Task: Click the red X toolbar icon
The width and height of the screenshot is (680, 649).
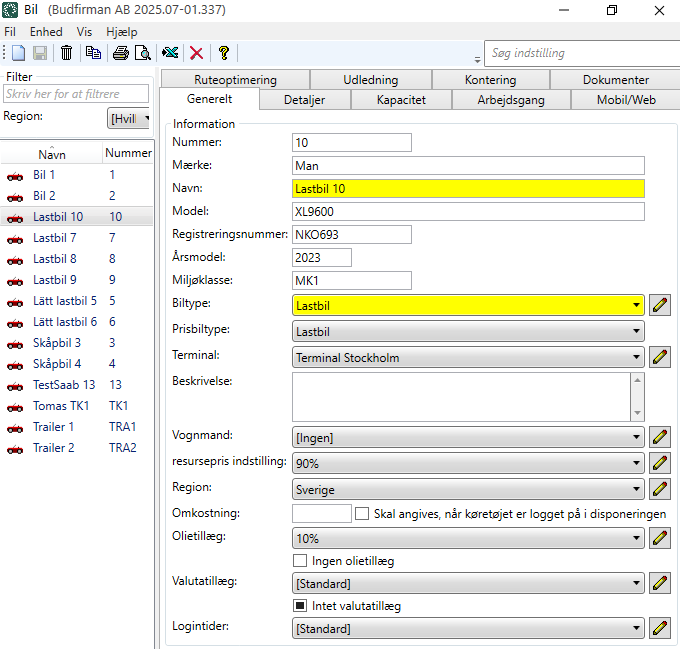Action: [197, 53]
